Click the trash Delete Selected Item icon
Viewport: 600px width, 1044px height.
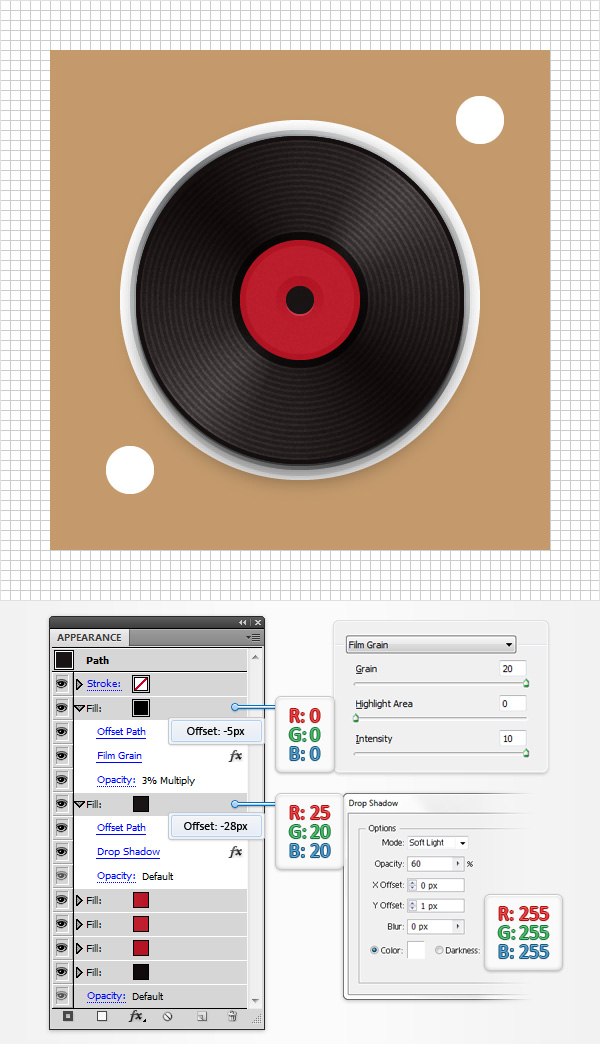232,1016
